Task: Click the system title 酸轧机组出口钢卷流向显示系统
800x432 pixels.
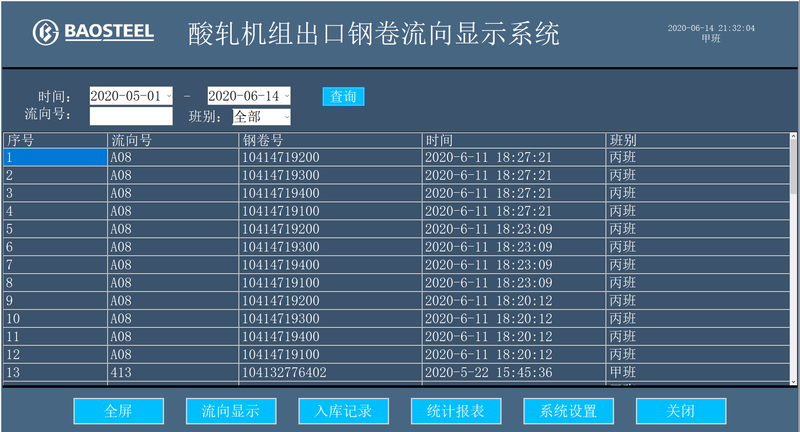Action: point(374,34)
